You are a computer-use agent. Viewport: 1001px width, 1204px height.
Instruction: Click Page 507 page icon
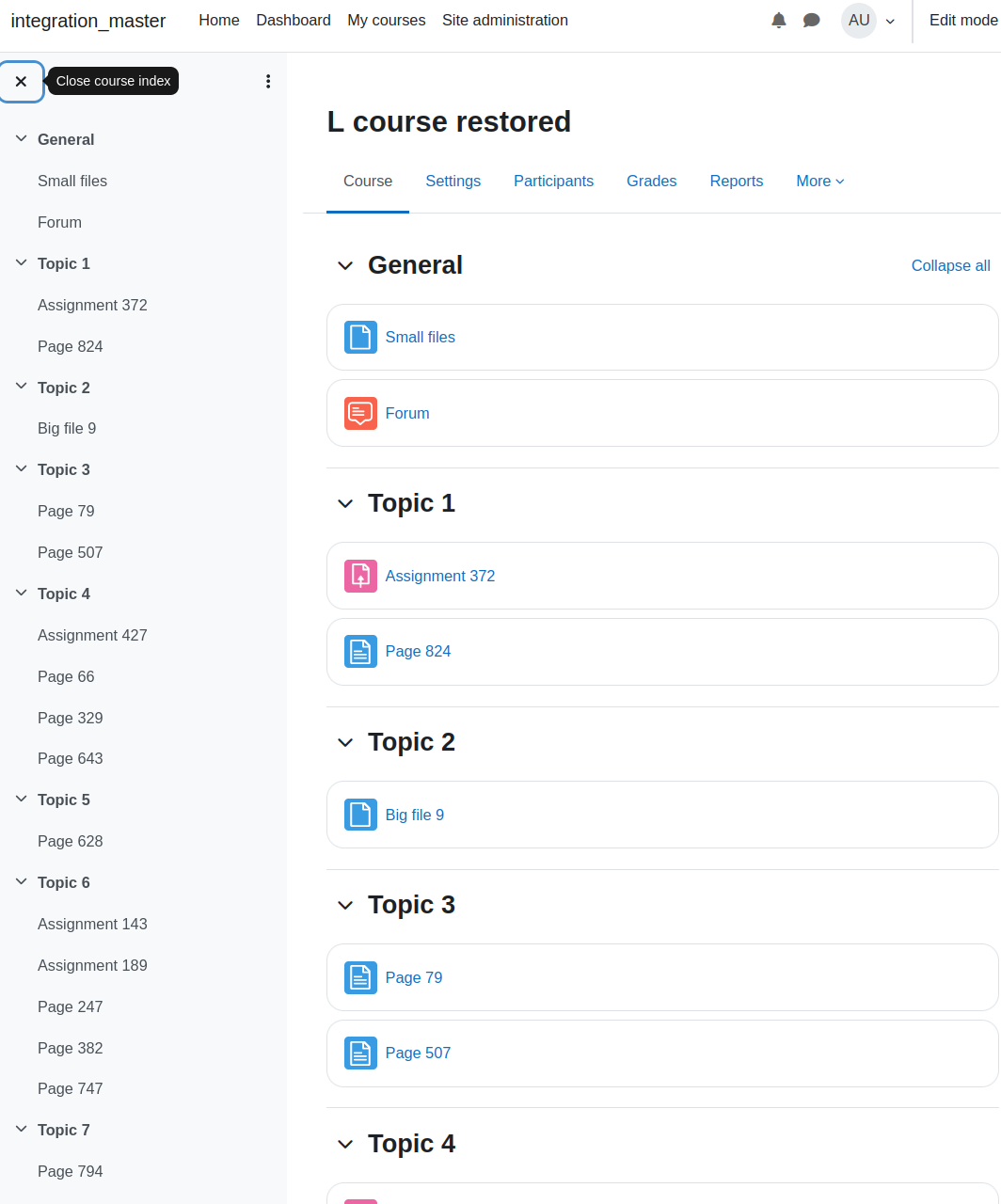click(x=361, y=1053)
